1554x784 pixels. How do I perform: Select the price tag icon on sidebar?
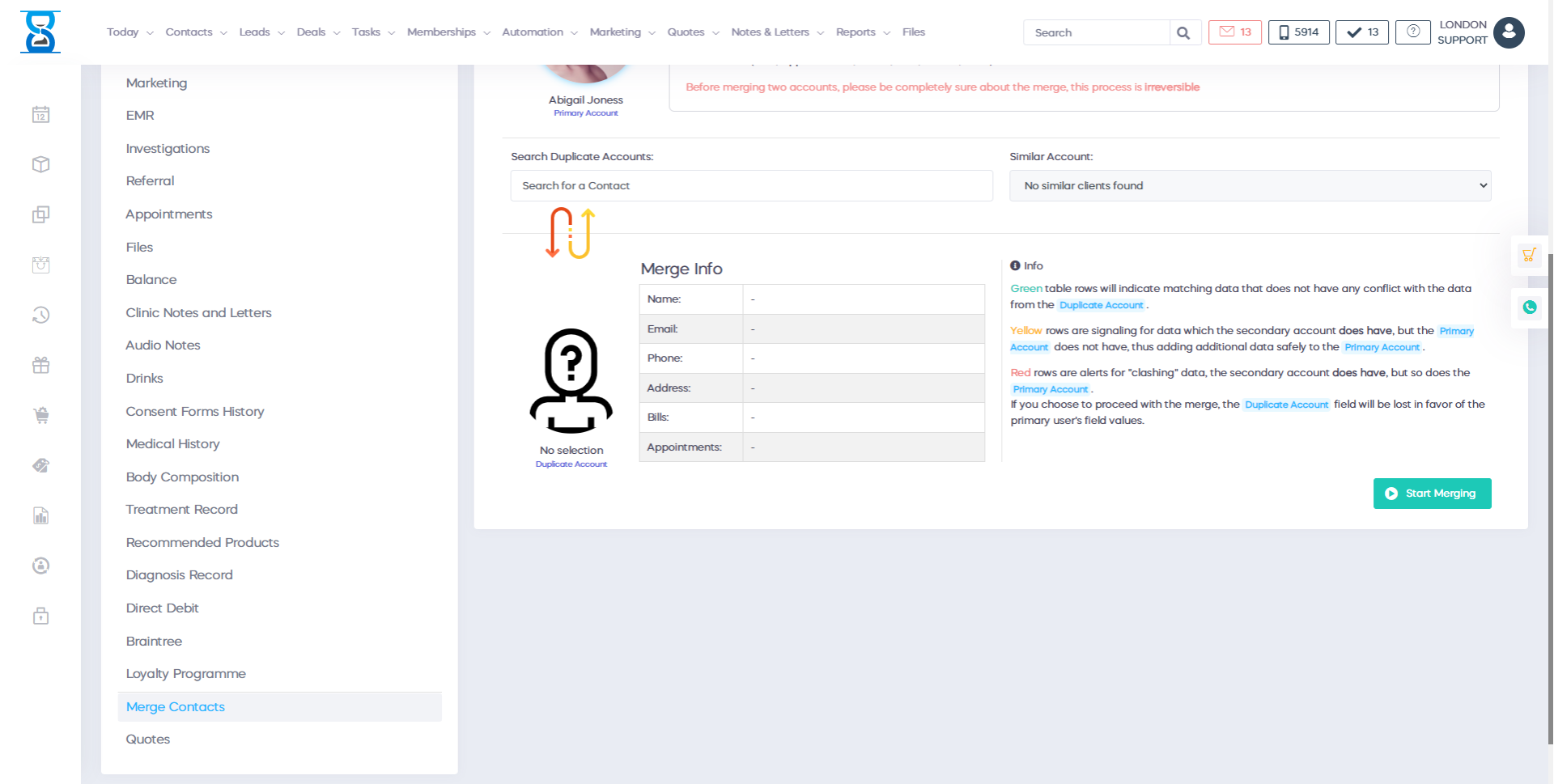40,465
